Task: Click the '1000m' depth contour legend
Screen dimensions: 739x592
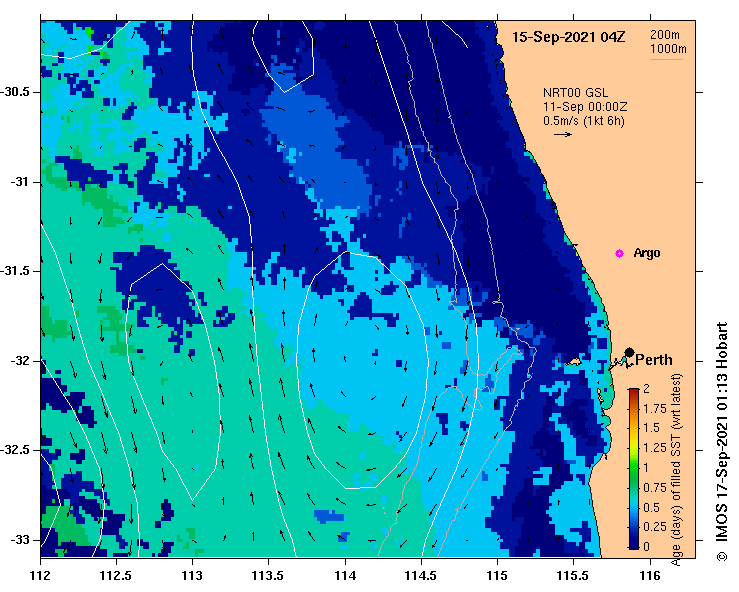Action: [x=668, y=49]
